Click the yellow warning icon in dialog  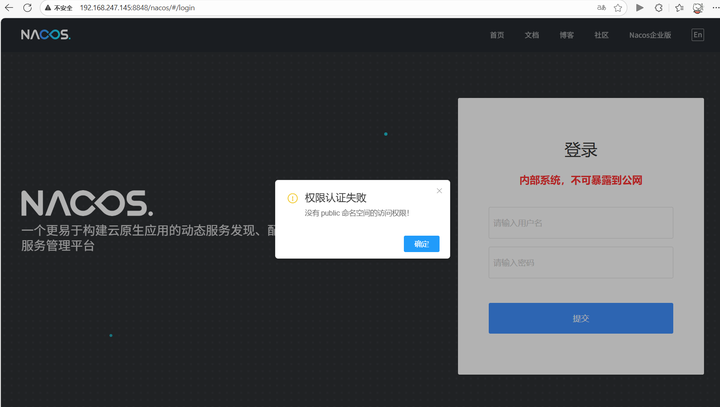[x=292, y=198]
